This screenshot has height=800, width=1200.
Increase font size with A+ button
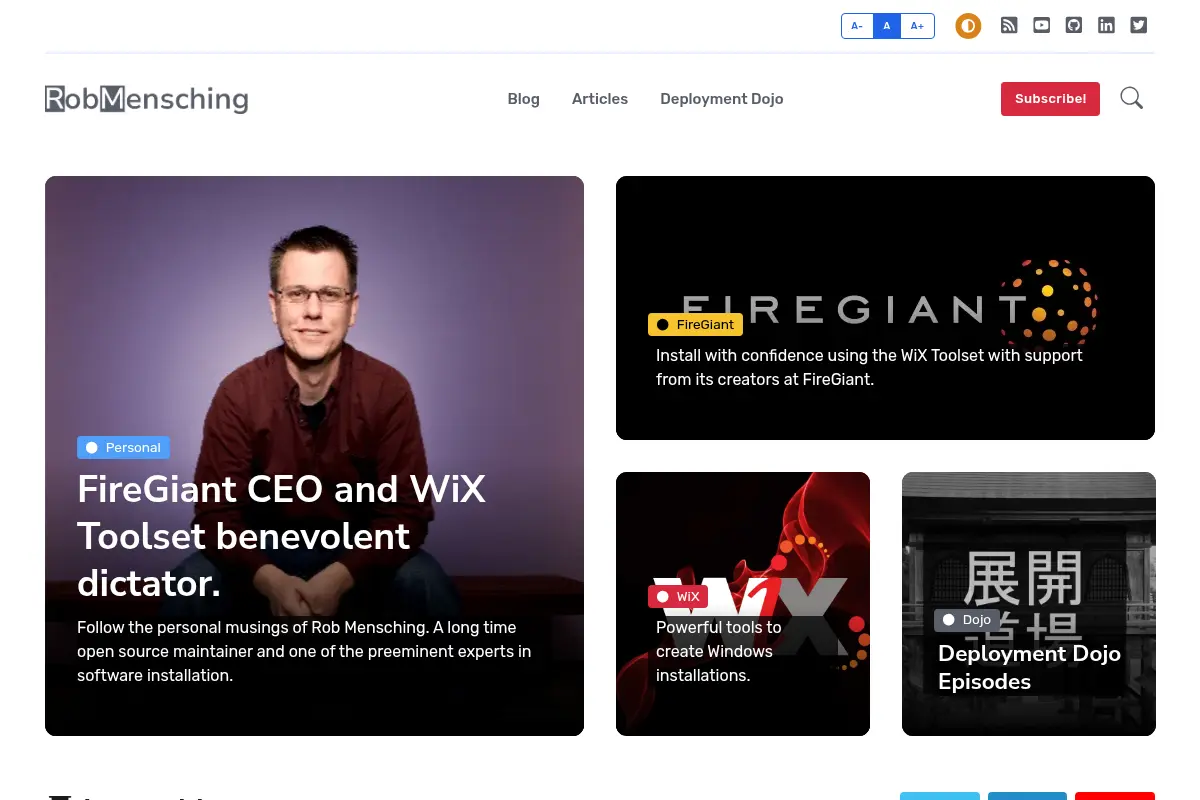(x=917, y=26)
